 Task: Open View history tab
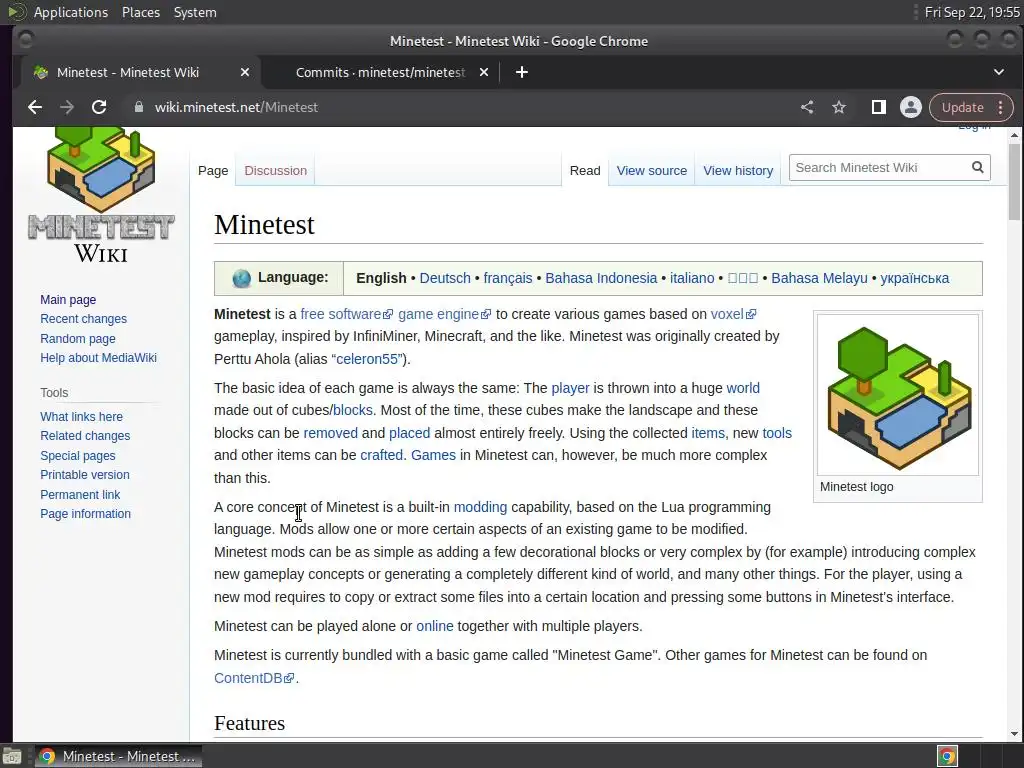point(738,170)
